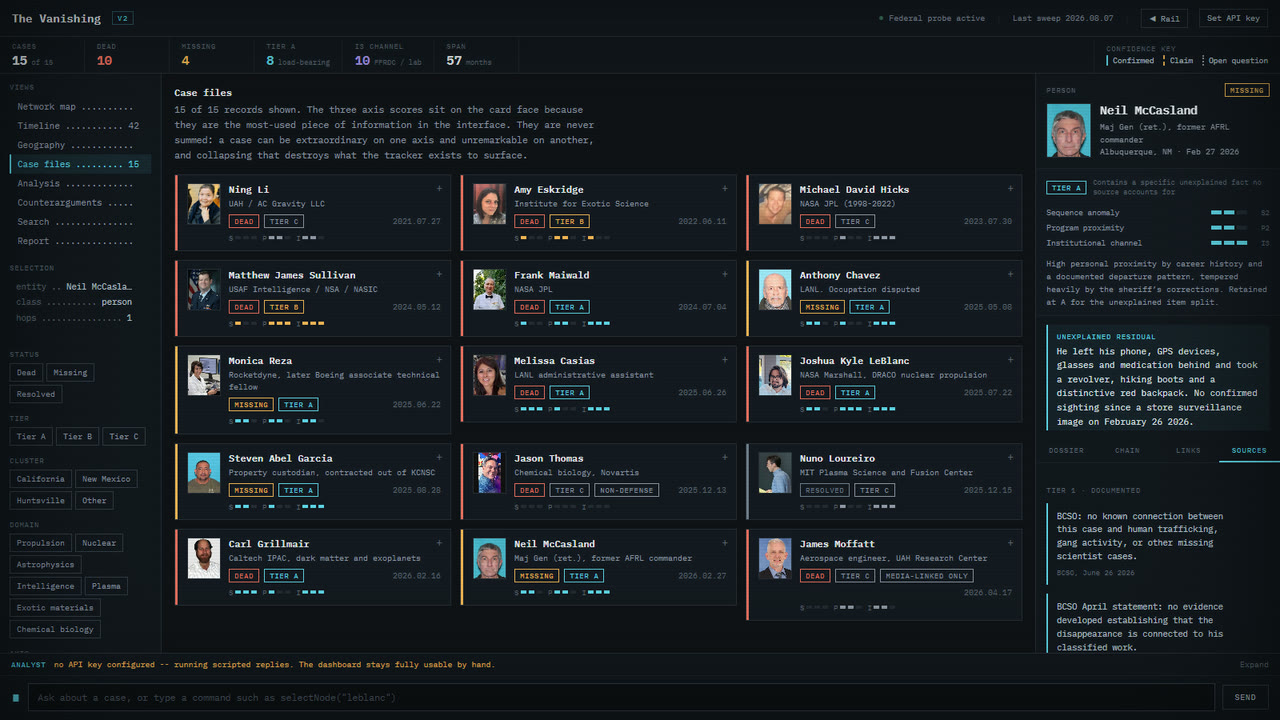
Task: Toggle the Huntsville cluster filter
Action: click(x=41, y=501)
